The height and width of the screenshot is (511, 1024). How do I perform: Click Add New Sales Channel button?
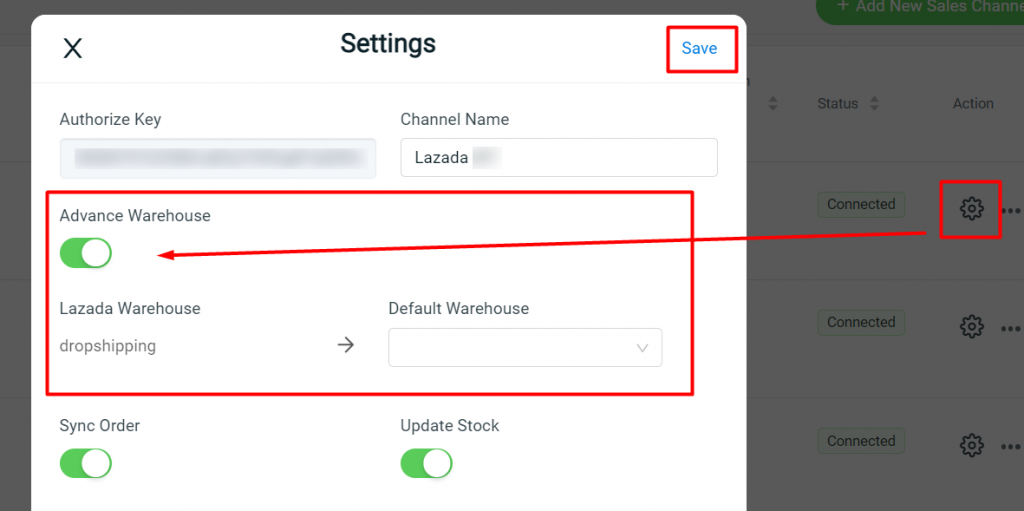click(x=920, y=8)
